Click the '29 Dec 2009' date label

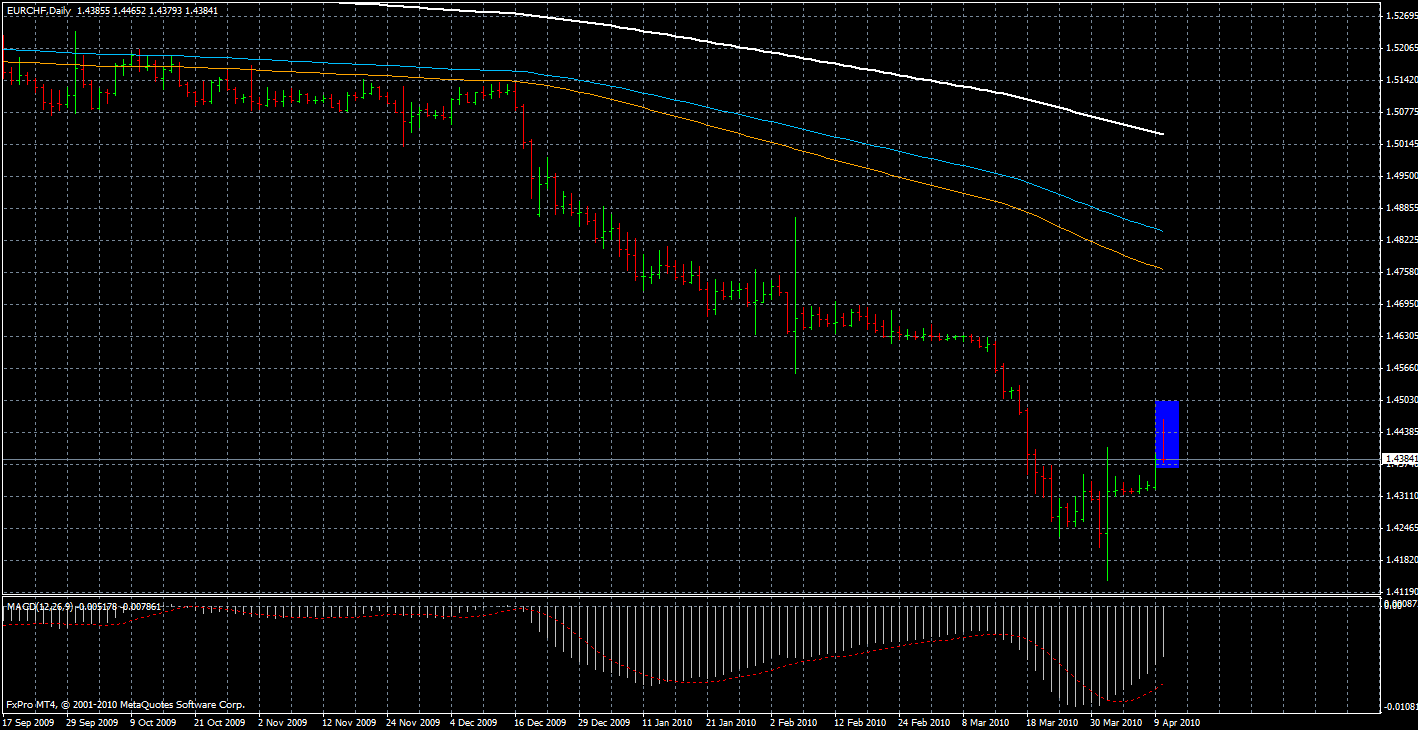[606, 722]
